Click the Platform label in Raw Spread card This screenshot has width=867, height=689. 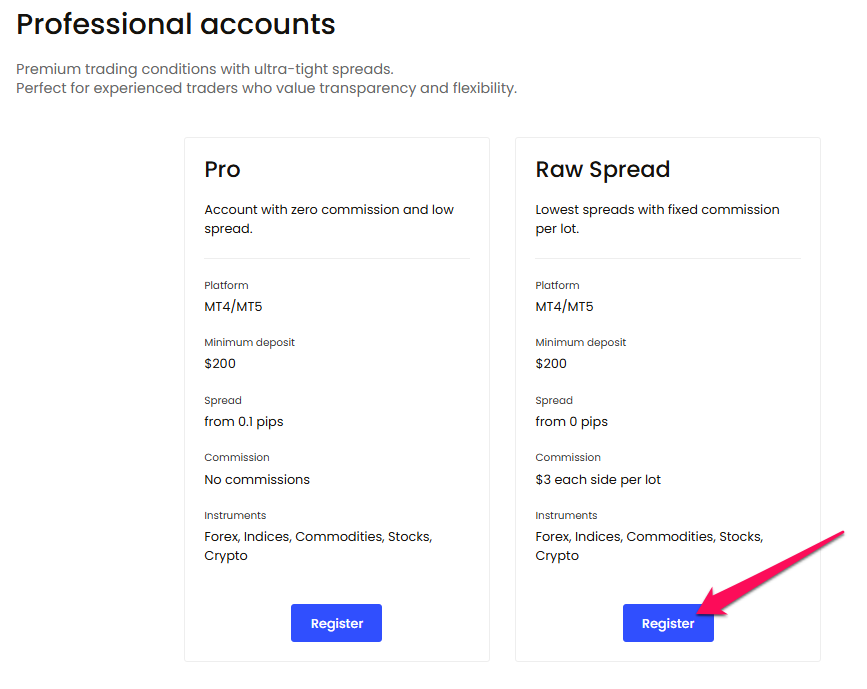tap(557, 285)
